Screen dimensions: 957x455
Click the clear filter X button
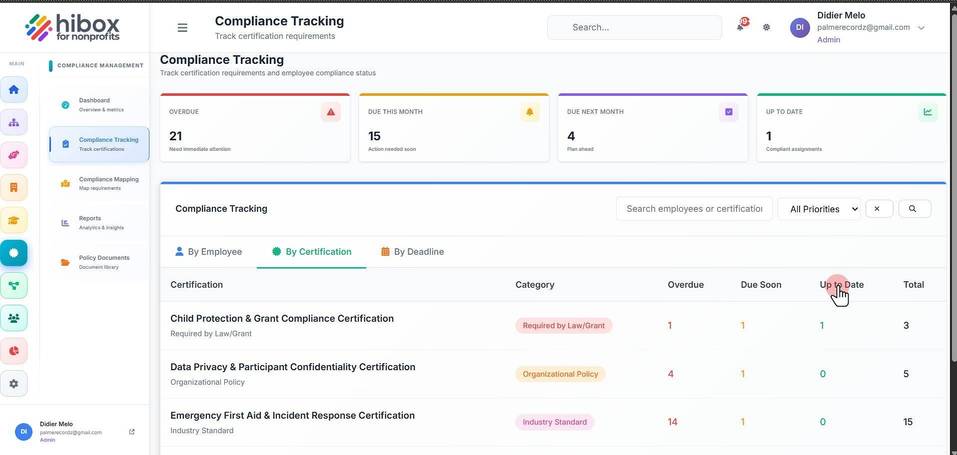point(879,209)
